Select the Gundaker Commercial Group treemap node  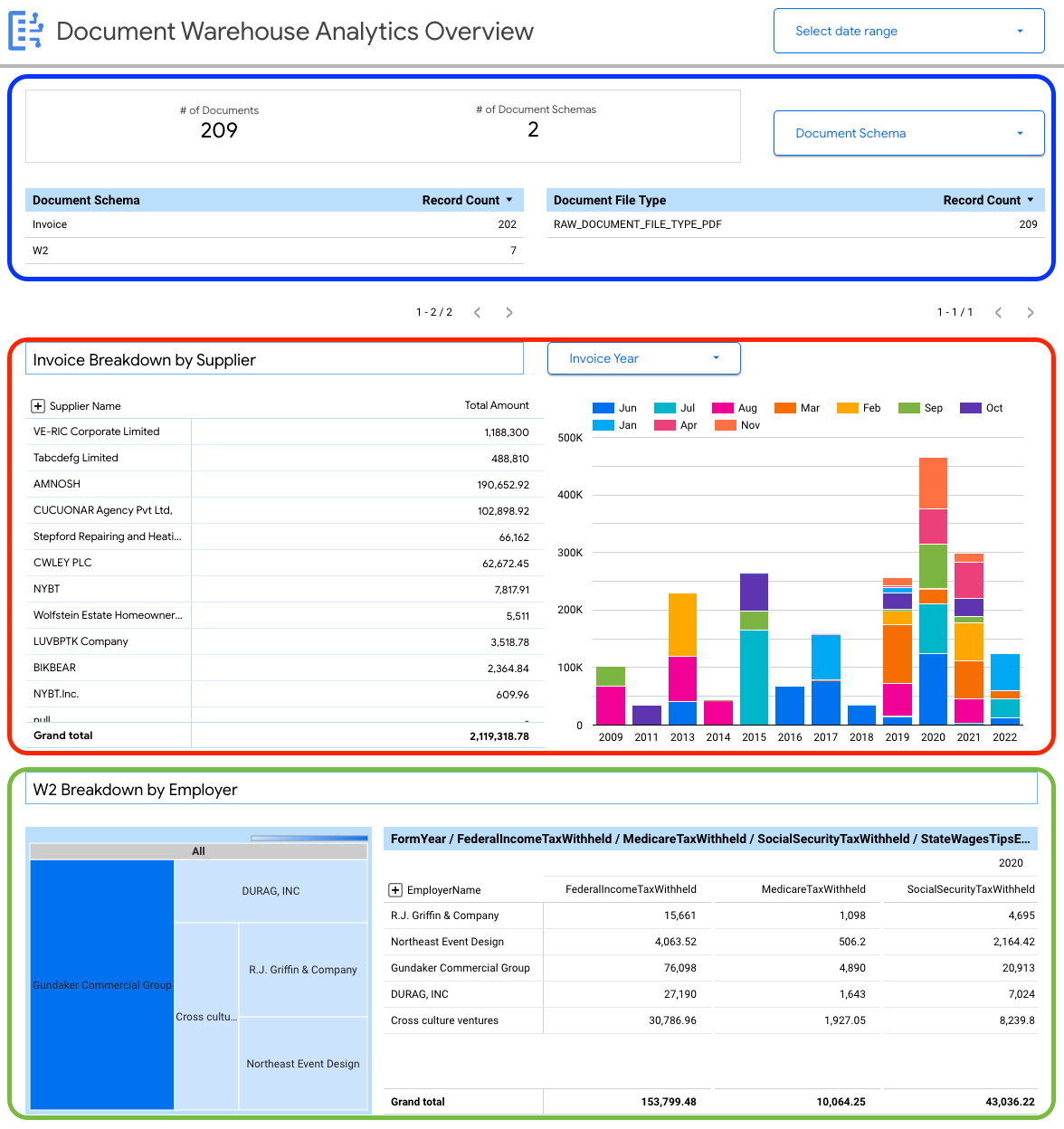coord(101,985)
